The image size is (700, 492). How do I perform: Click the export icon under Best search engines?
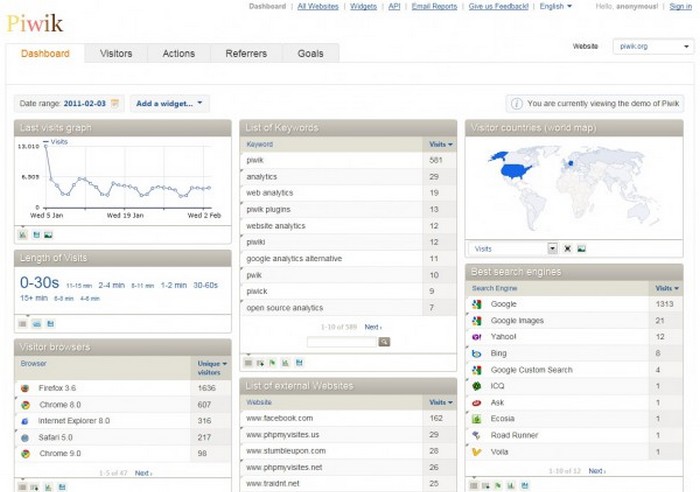click(x=525, y=486)
